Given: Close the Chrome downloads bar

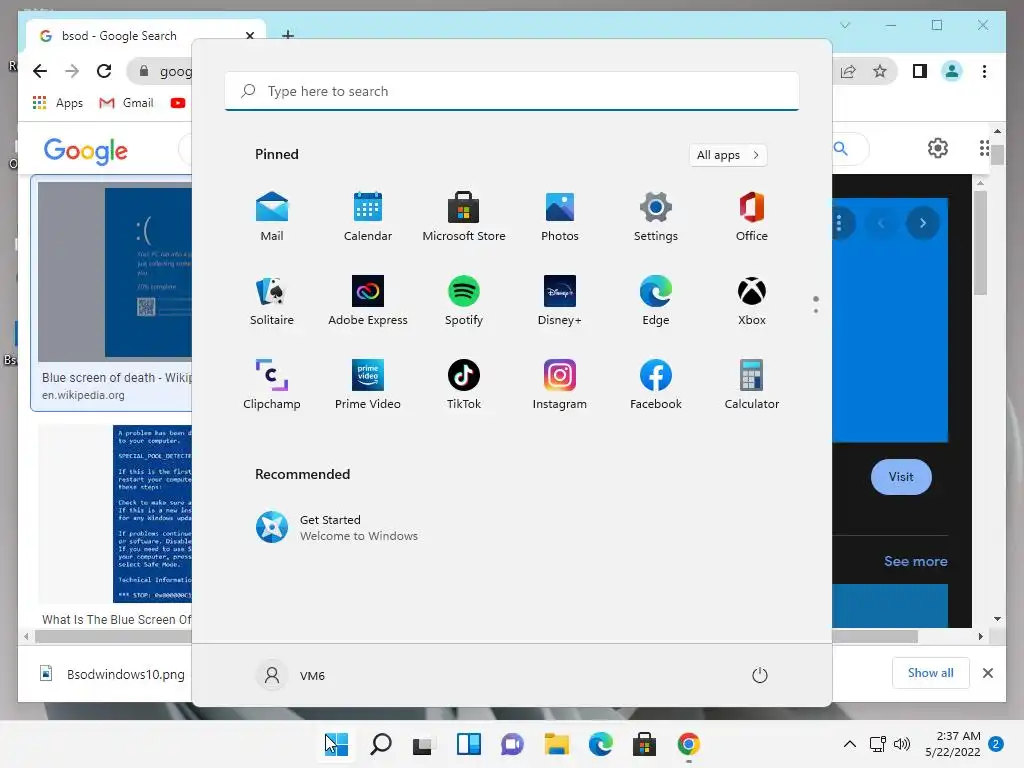Looking at the screenshot, I should (988, 673).
